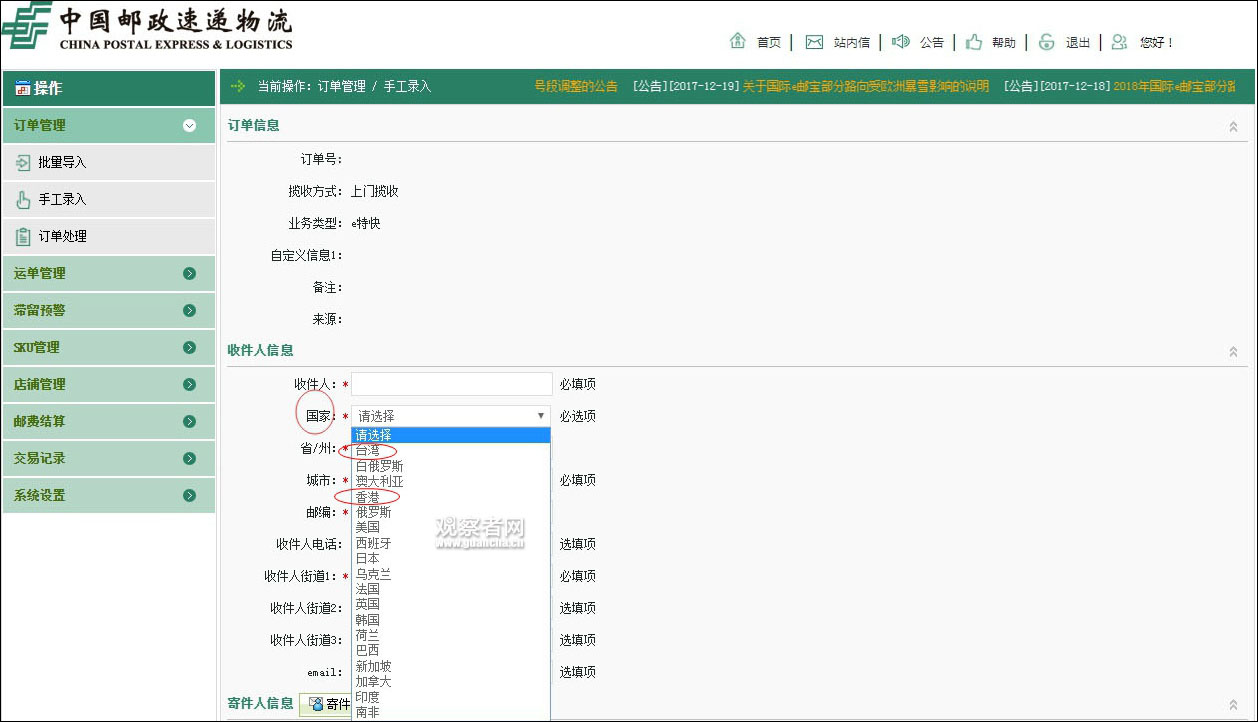Select 白俄罗斯 in the country list

[451, 466]
